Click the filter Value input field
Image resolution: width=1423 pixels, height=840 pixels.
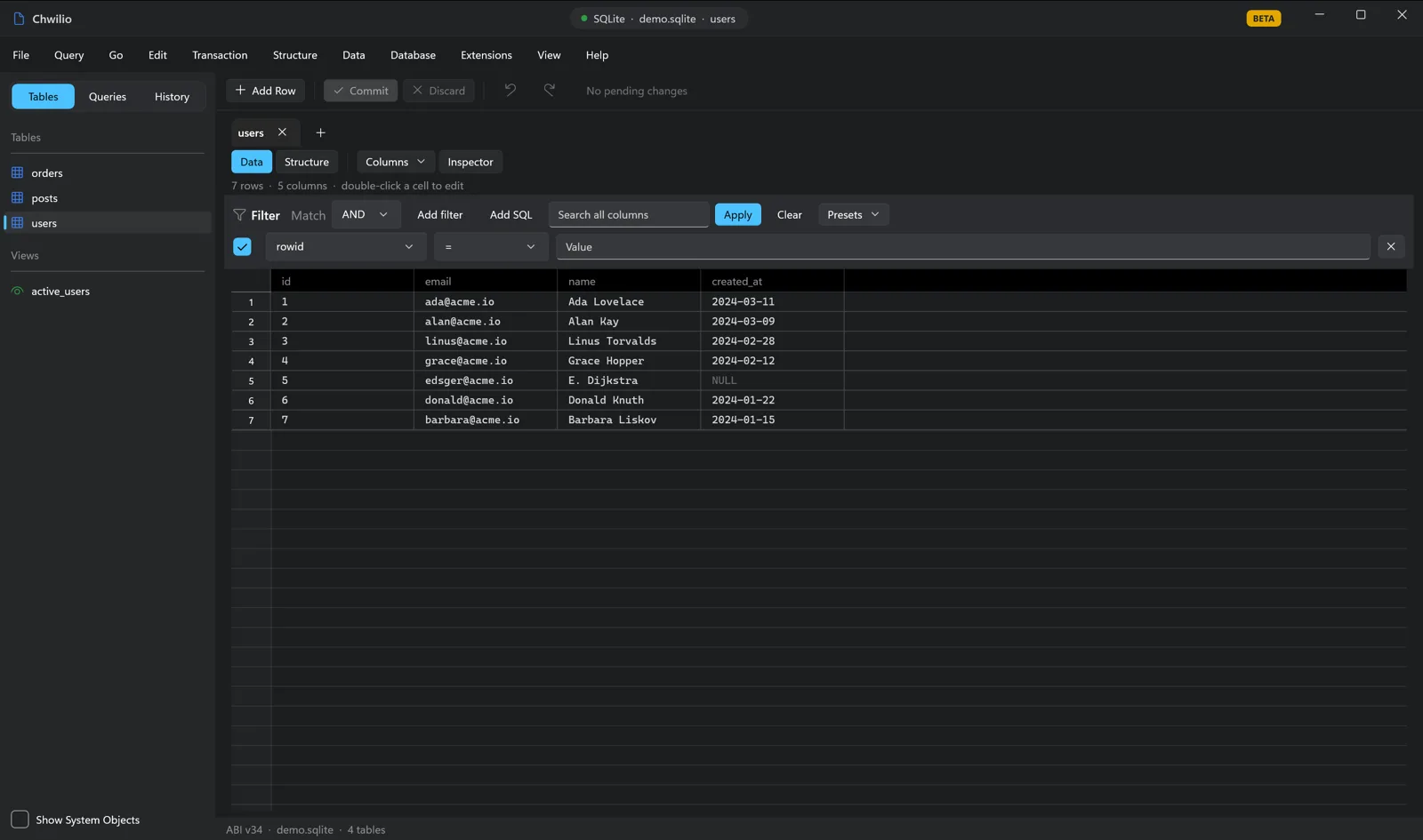[x=963, y=246]
